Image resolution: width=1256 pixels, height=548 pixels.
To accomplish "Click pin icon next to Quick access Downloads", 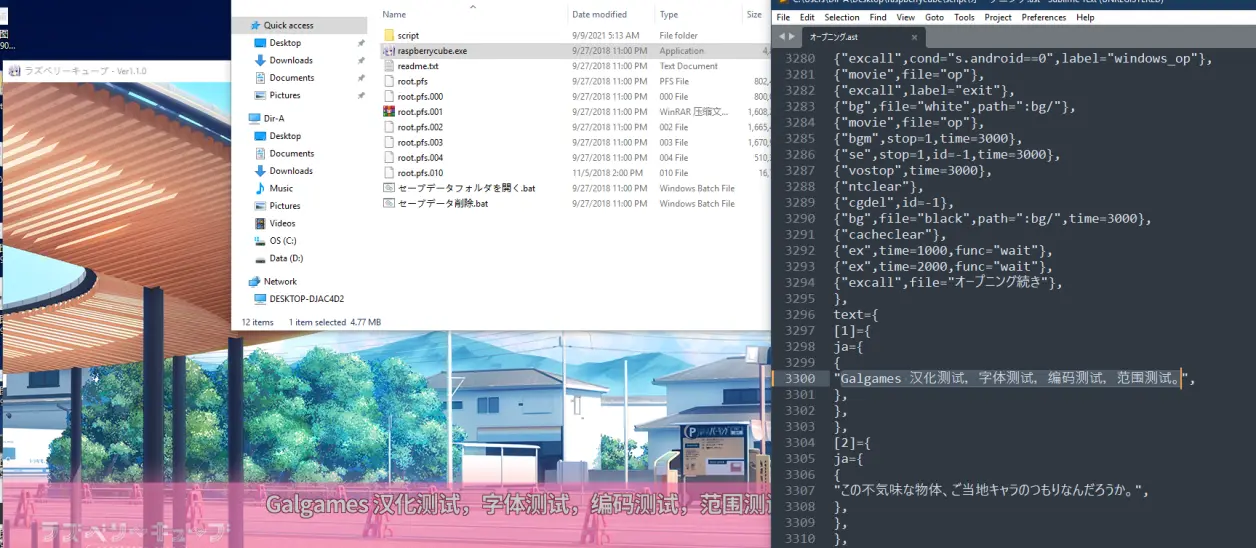I will [361, 60].
